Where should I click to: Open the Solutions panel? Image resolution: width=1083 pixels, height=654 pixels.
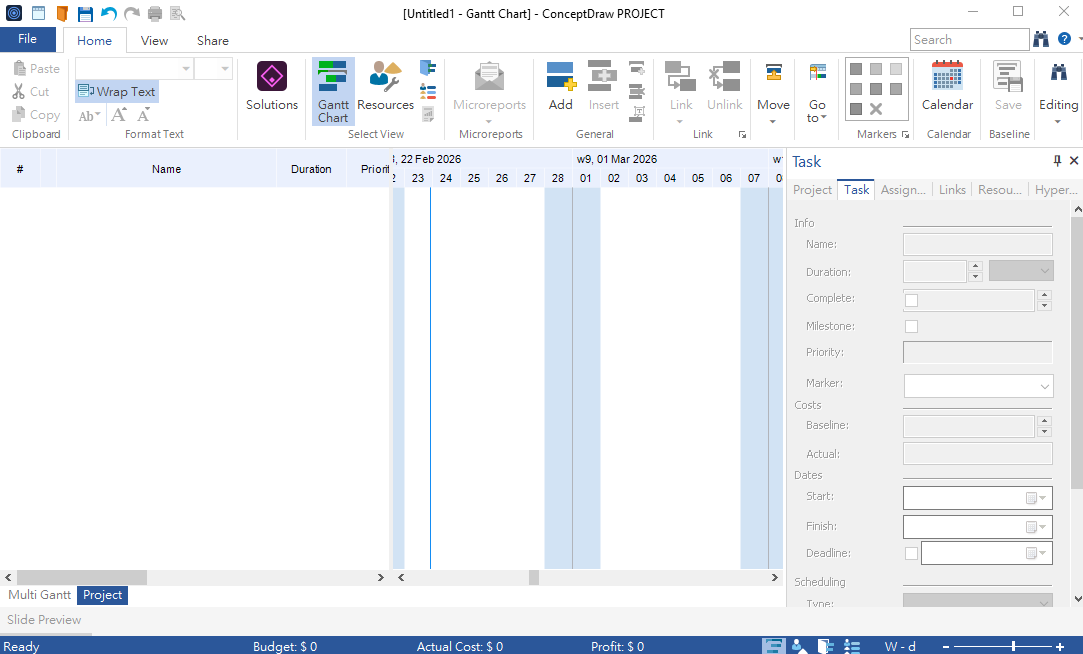tap(272, 86)
